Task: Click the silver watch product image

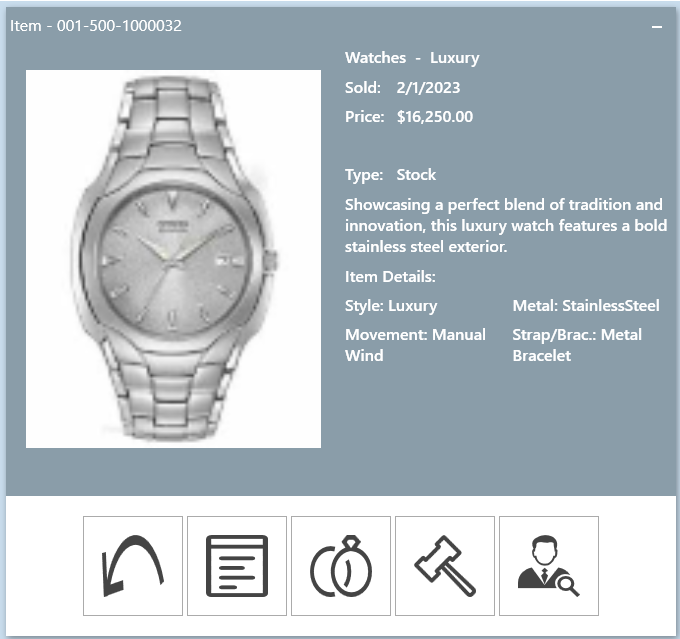Action: pyautogui.click(x=173, y=259)
